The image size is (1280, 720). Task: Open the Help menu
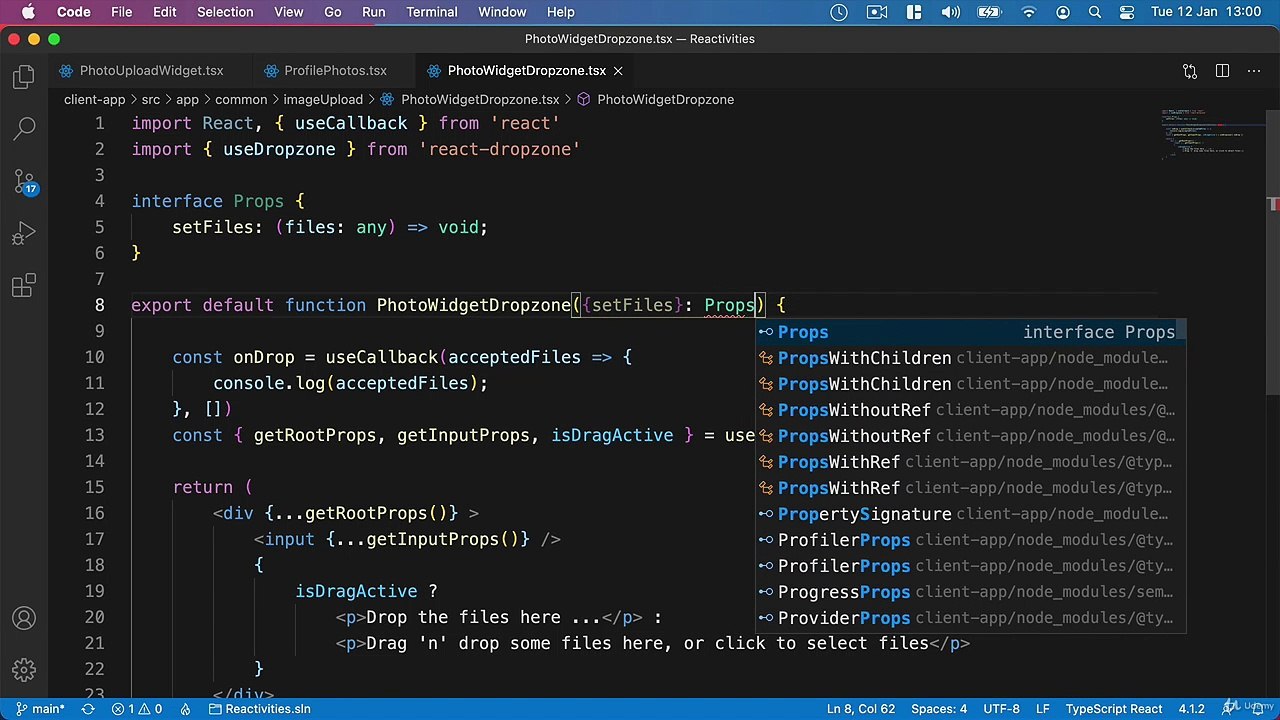(x=560, y=12)
